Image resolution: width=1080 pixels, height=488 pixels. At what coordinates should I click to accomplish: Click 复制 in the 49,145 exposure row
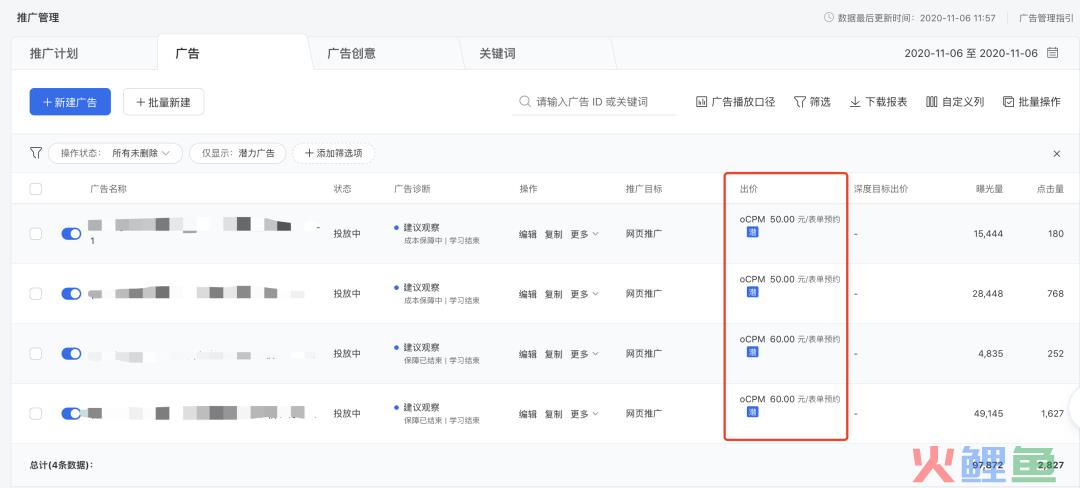(553, 414)
